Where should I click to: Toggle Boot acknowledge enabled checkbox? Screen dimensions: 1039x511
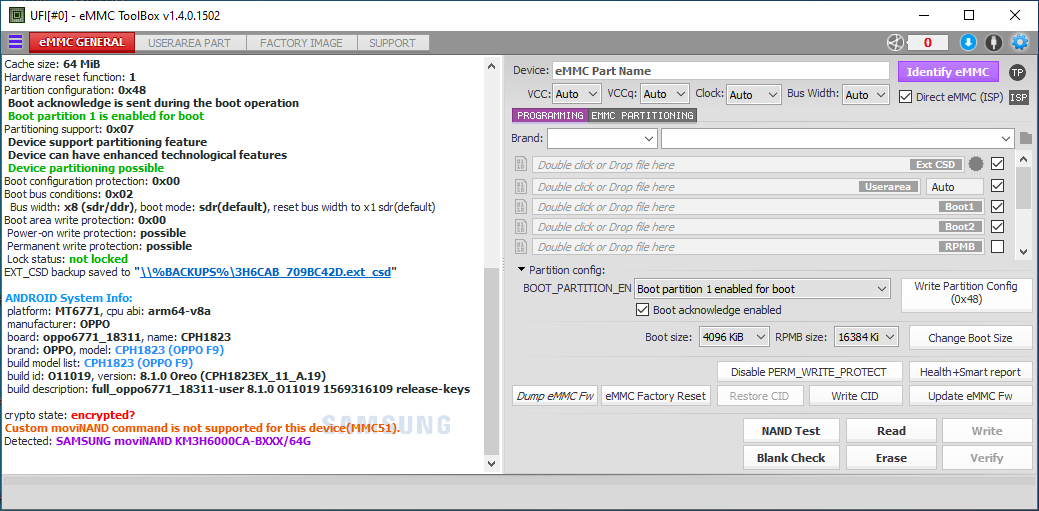[641, 310]
